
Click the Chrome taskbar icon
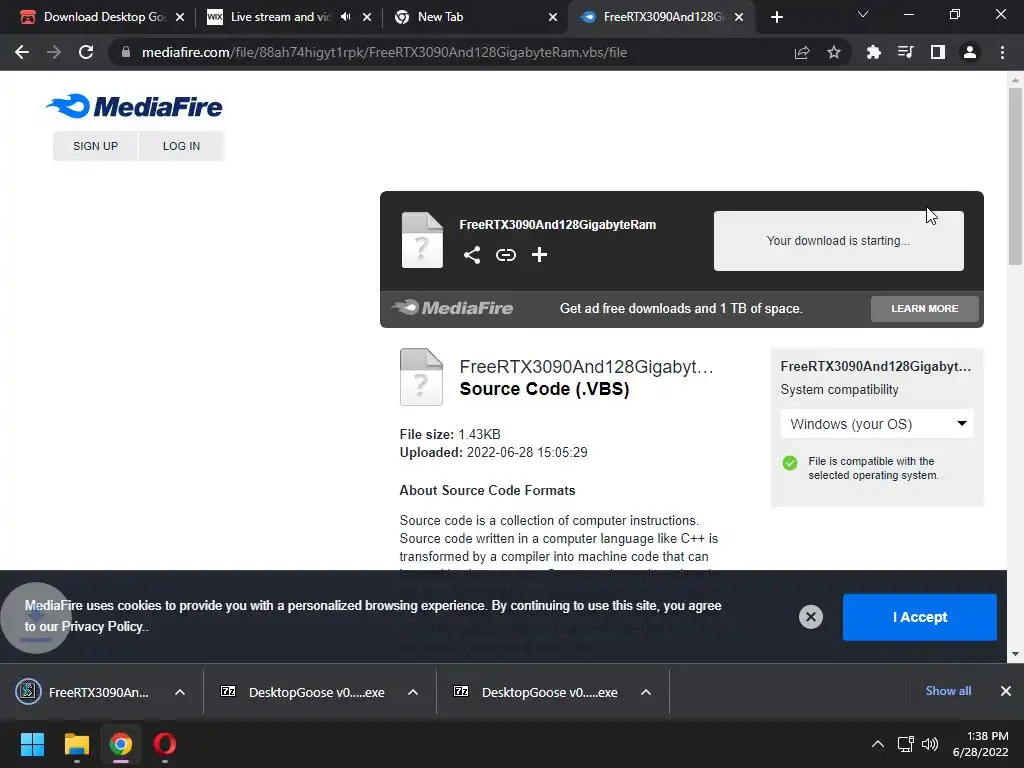120,744
